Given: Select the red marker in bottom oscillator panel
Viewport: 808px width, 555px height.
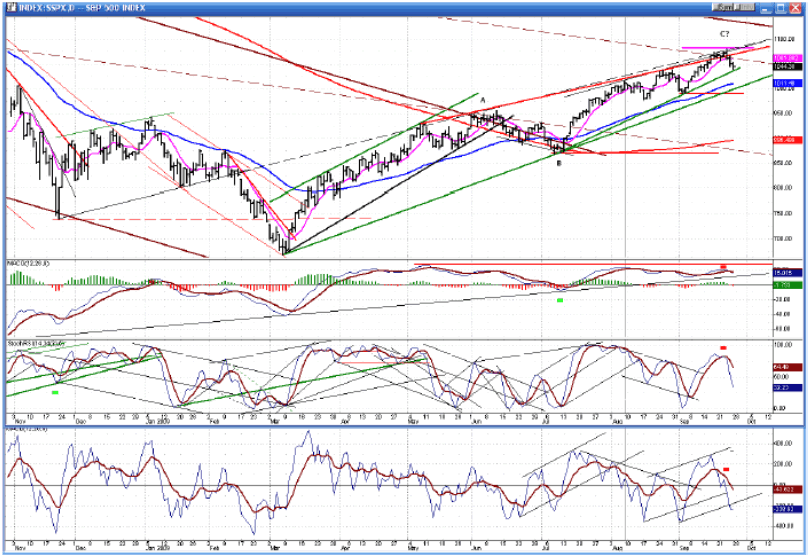Looking at the screenshot, I should click(x=726, y=469).
